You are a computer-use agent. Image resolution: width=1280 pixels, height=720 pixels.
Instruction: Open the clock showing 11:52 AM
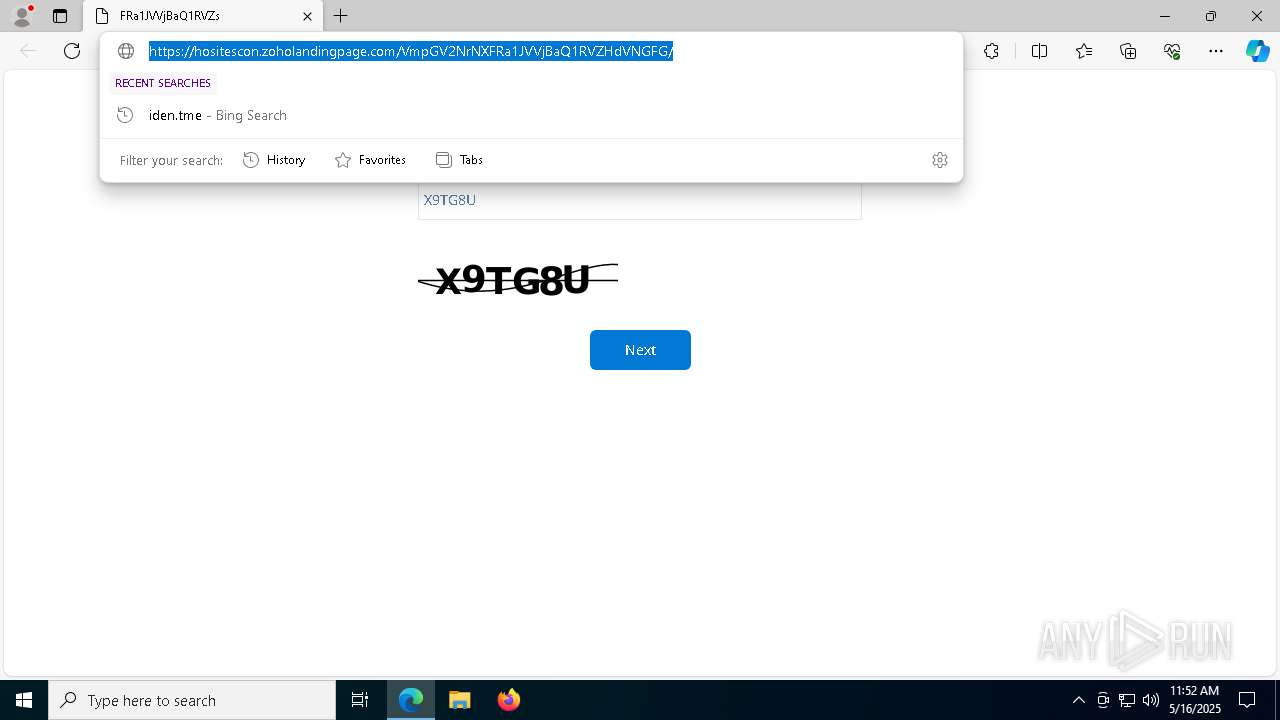tap(1195, 700)
